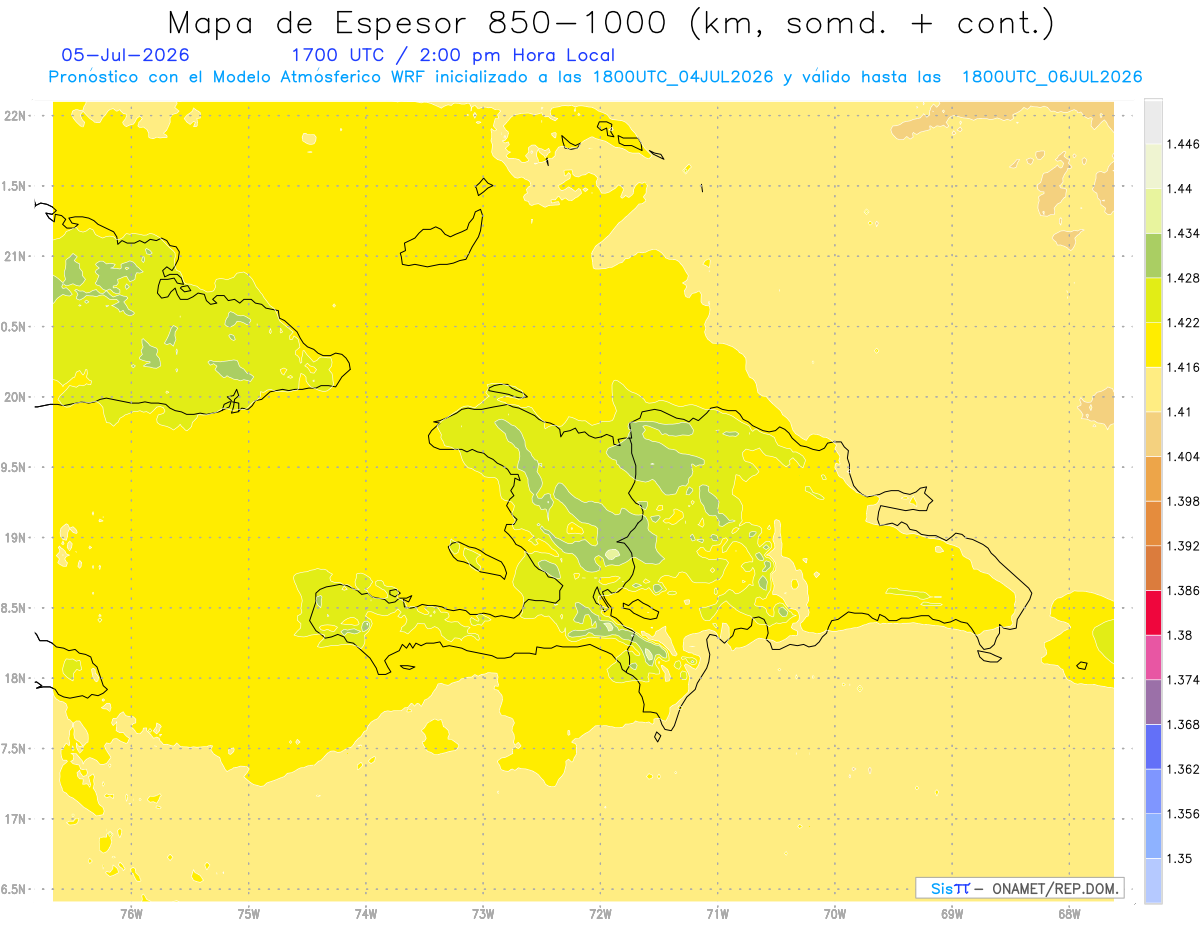Click the colorbar value 1.416
The width and height of the screenshot is (1200, 927).
click(1184, 367)
